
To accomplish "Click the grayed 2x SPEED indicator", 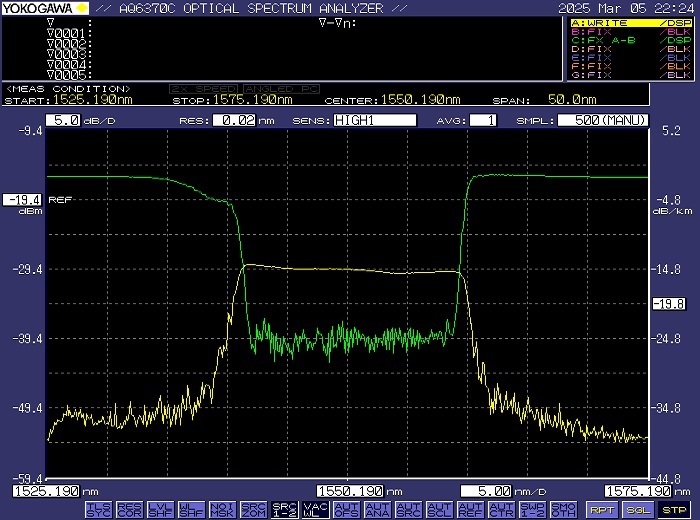I will (x=204, y=89).
